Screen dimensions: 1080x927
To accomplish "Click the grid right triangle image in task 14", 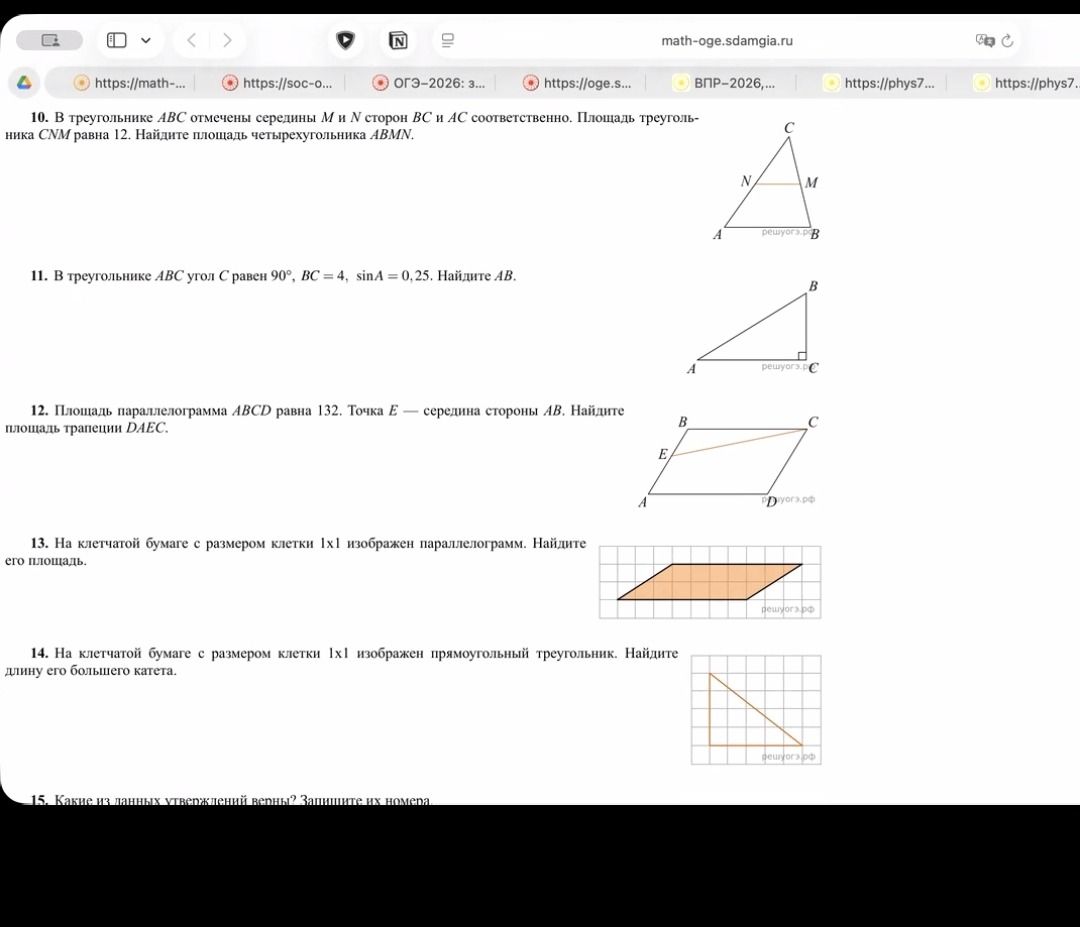I will tap(756, 709).
